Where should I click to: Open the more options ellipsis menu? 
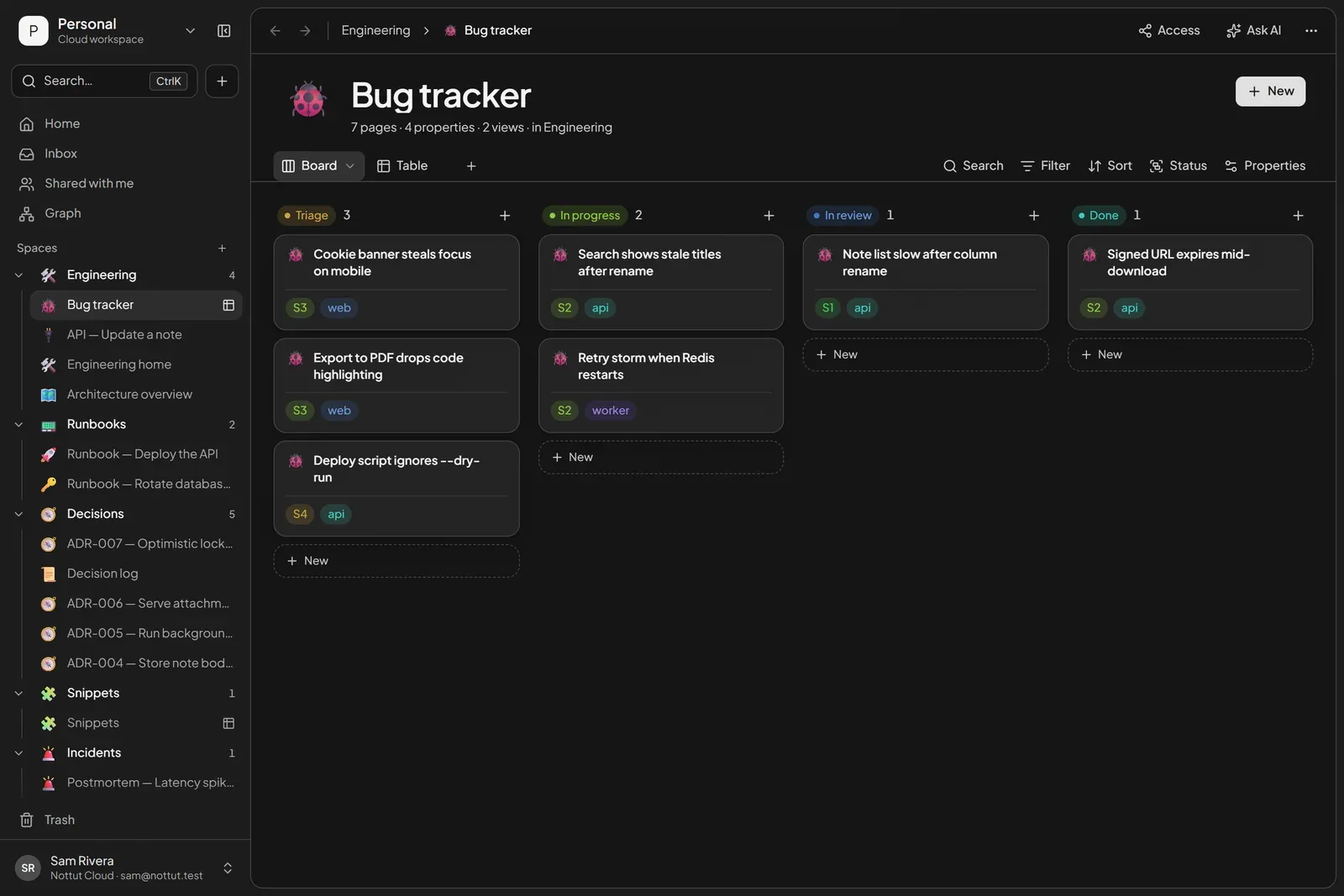pos(1311,31)
